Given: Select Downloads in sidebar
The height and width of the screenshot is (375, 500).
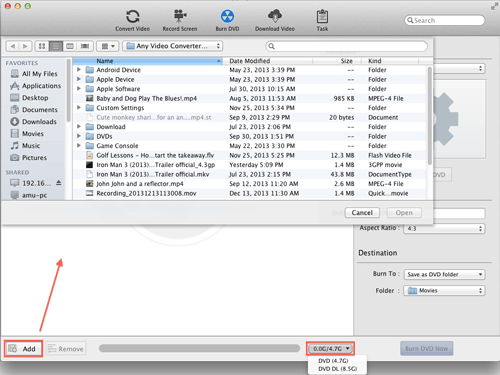Looking at the screenshot, I should point(34,122).
